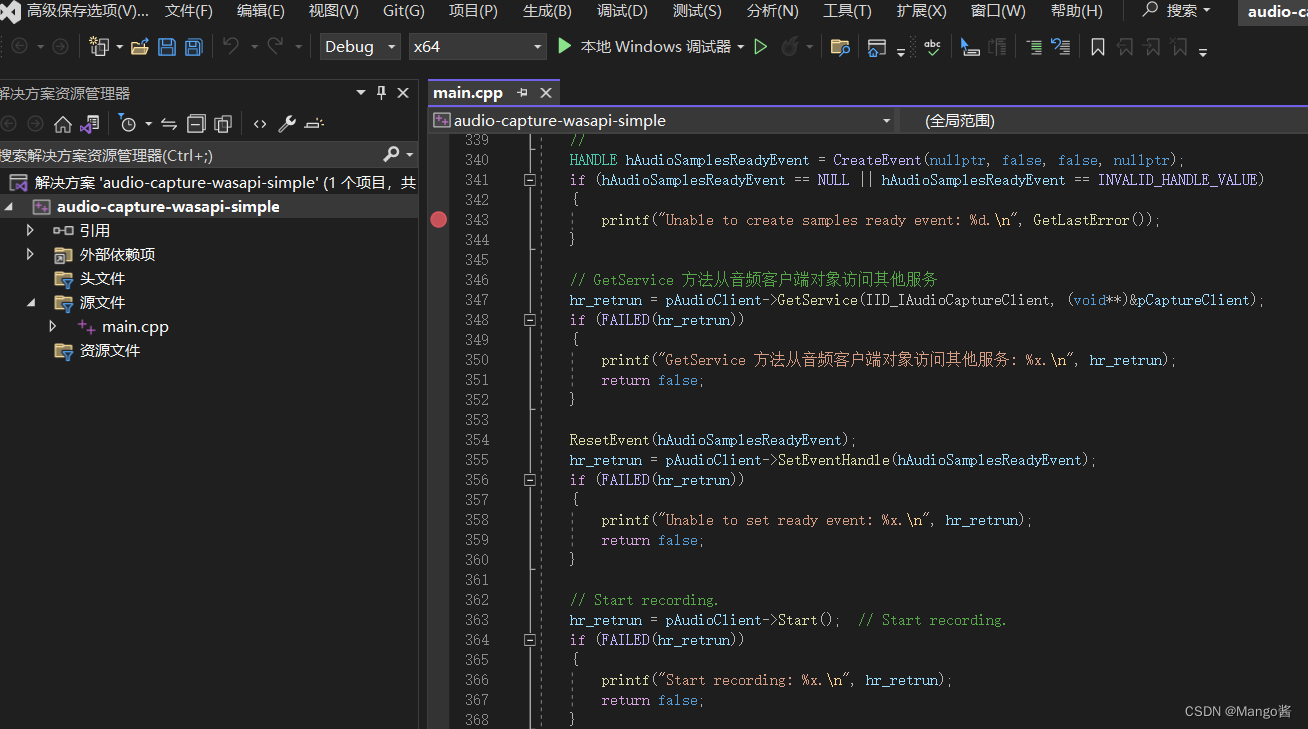1308x729 pixels.
Task: Open the 编辑(E) menu
Action: tap(260, 11)
